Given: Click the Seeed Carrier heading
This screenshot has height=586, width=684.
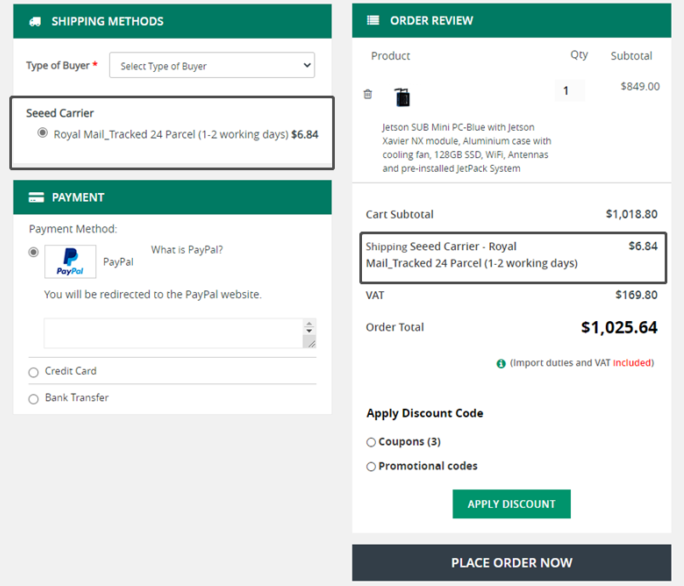Looking at the screenshot, I should [60, 113].
